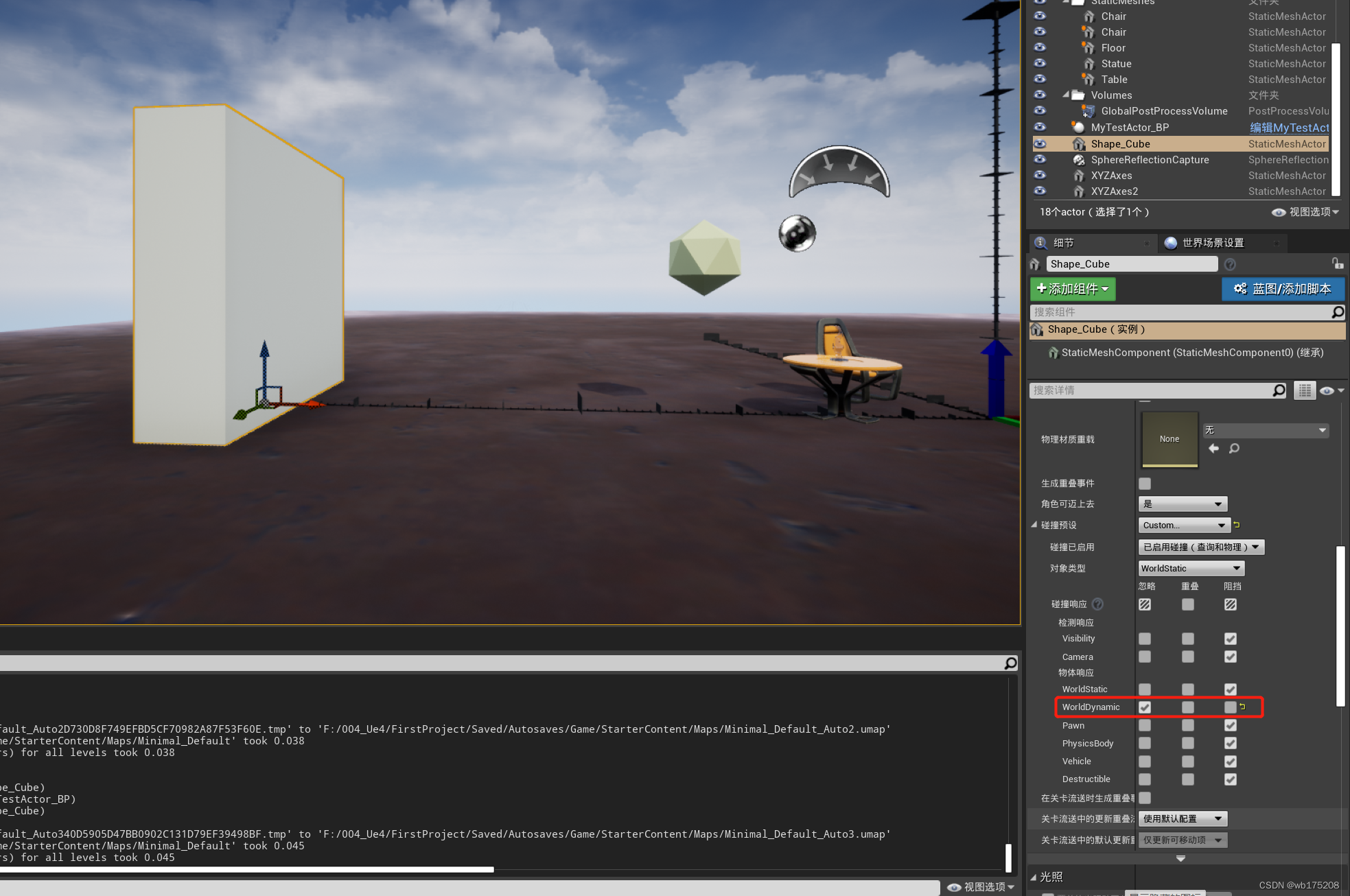Switch to the 细节 tab
This screenshot has width=1350, height=896.
coord(1091,243)
